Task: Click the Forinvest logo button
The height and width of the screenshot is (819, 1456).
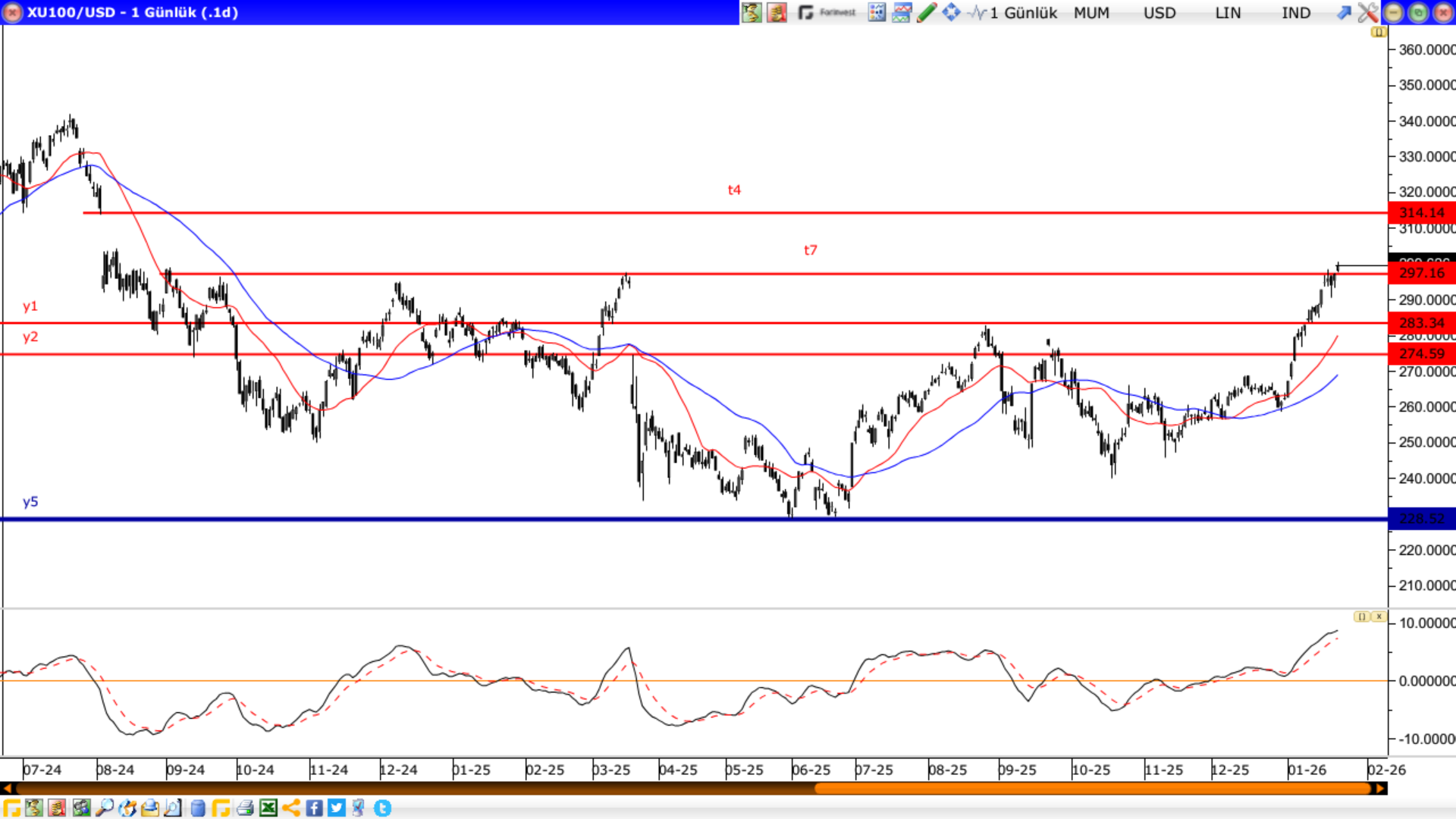Action: click(x=827, y=12)
